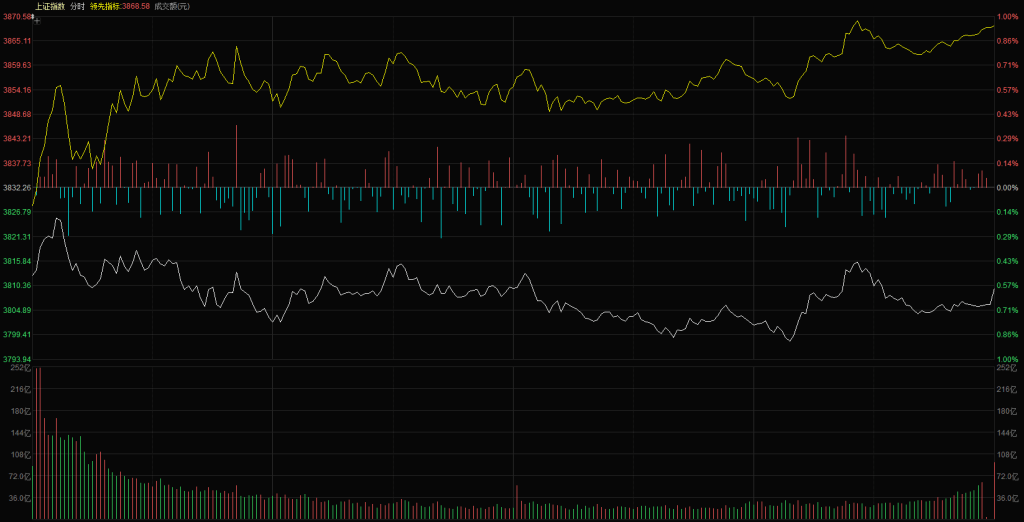This screenshot has width=1024, height=522.
Task: Click the 3799.41 price axis label
Action: (x=18, y=334)
